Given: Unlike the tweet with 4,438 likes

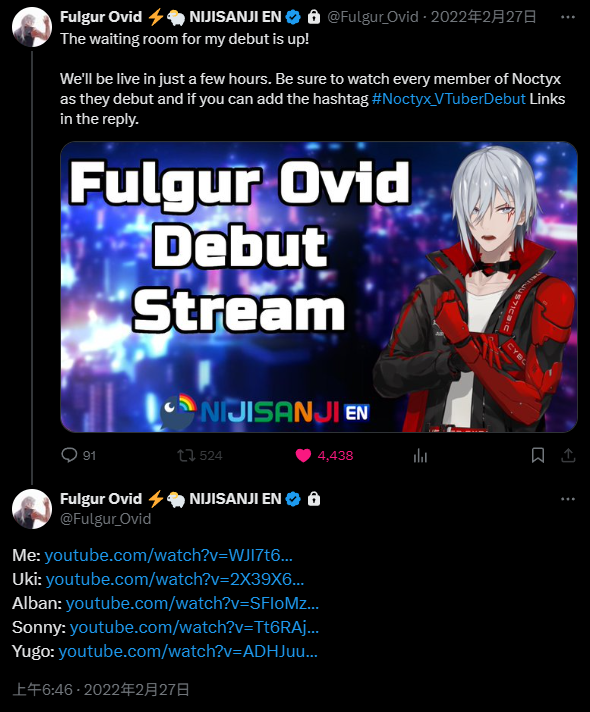Looking at the screenshot, I should pyautogui.click(x=303, y=455).
